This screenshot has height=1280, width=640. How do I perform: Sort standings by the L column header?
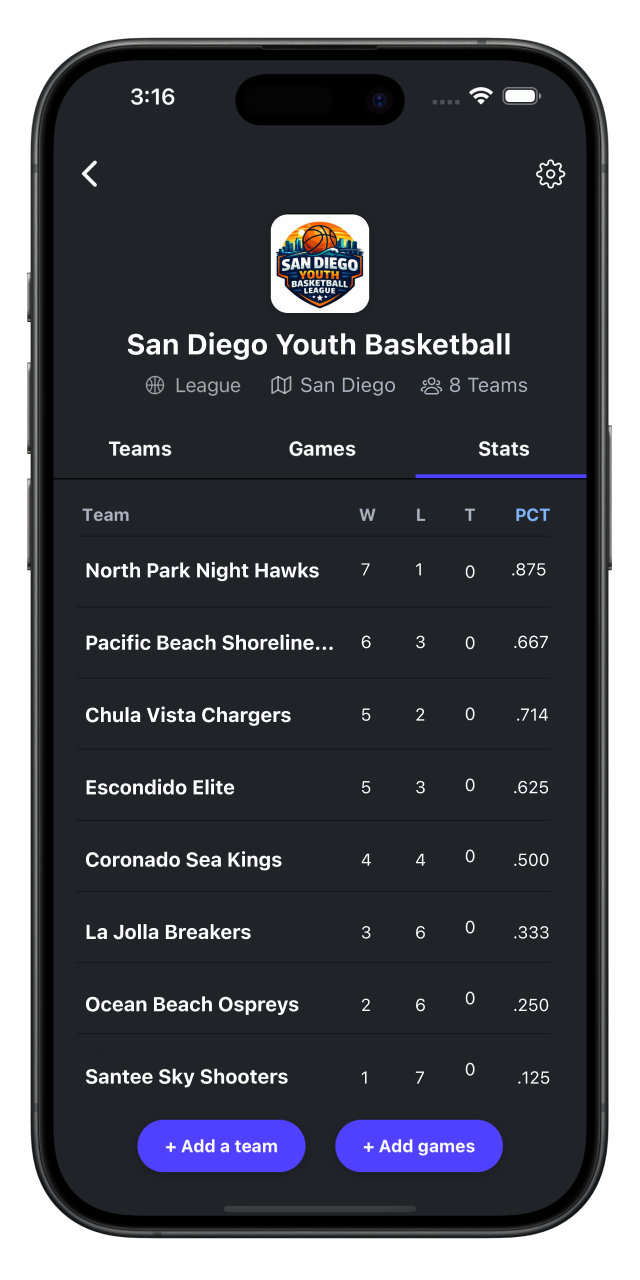420,514
